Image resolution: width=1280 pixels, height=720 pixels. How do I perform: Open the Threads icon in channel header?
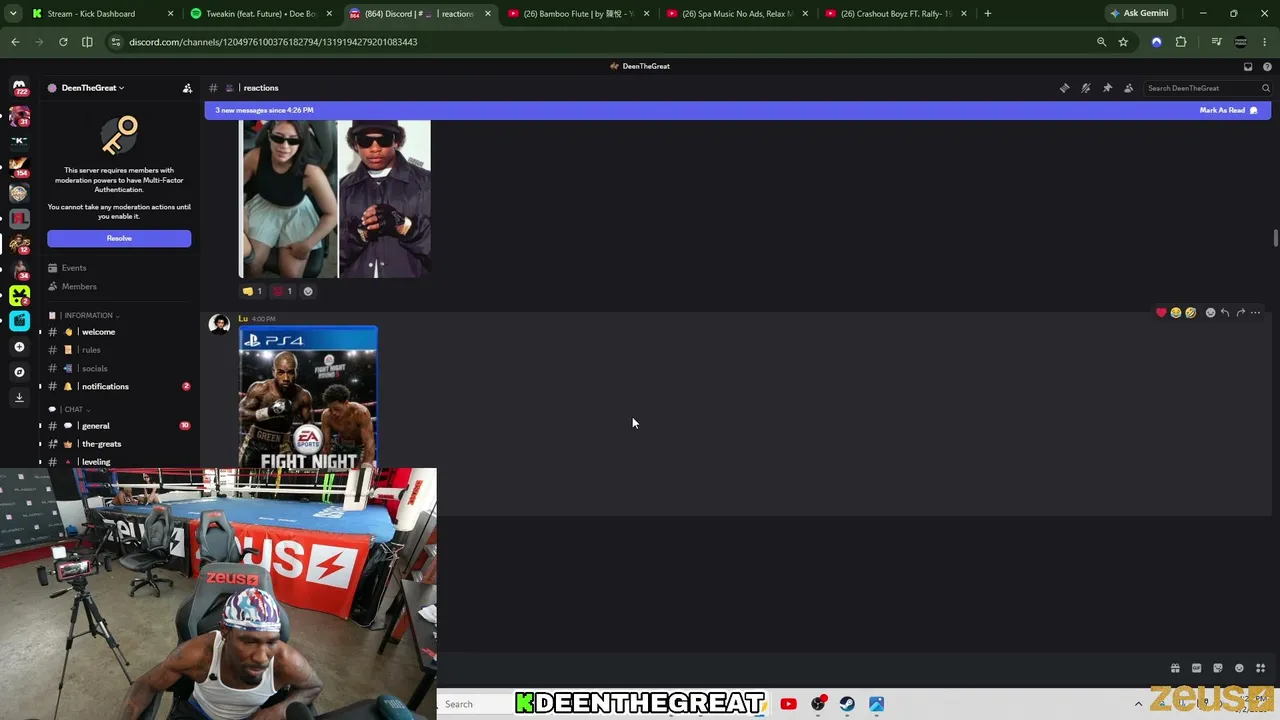tap(1064, 88)
